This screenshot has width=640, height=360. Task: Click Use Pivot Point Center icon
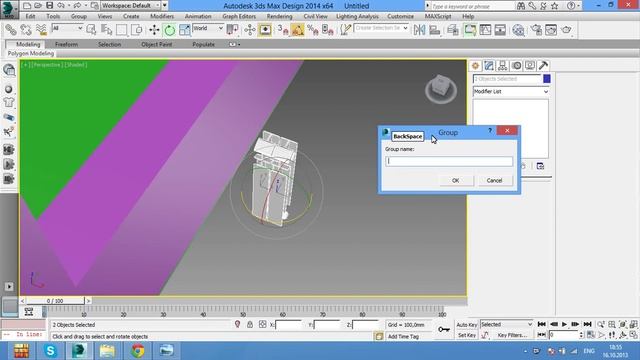232,30
